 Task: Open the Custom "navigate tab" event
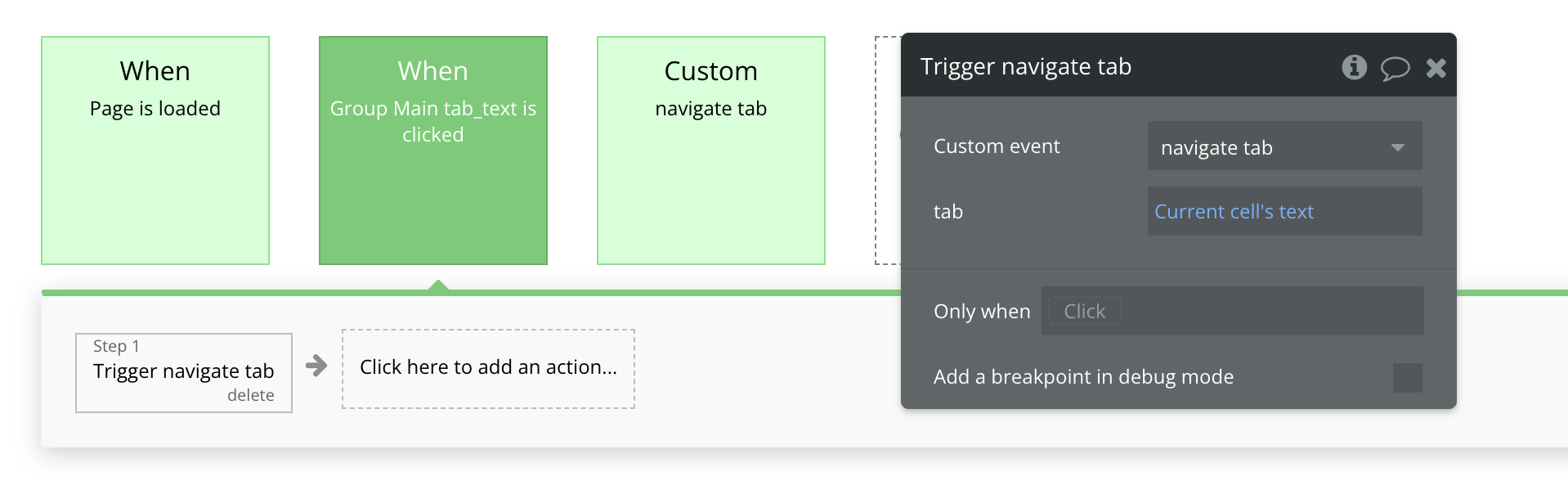[711, 151]
